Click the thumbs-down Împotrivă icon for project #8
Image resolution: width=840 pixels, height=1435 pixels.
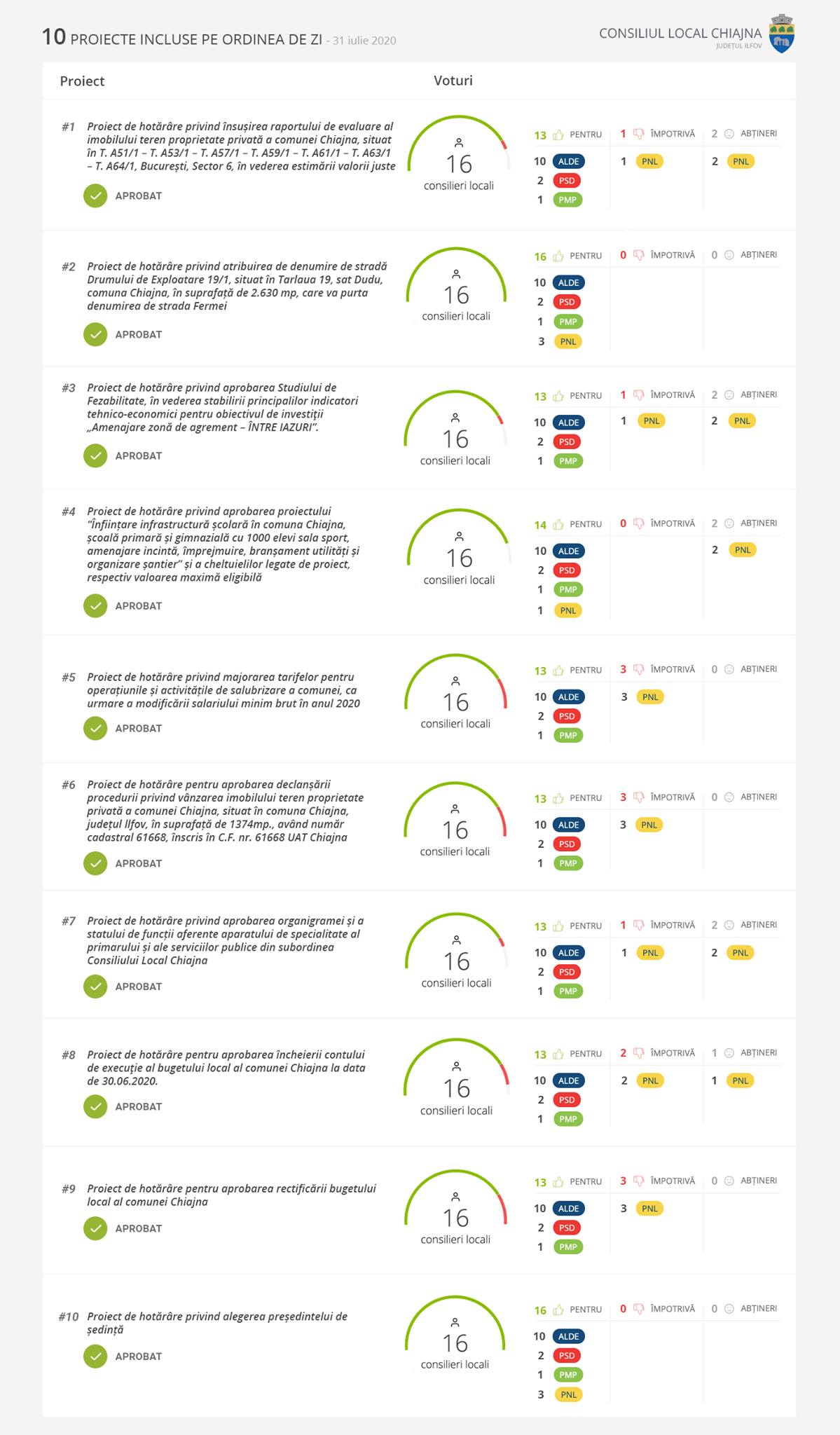[x=639, y=1053]
